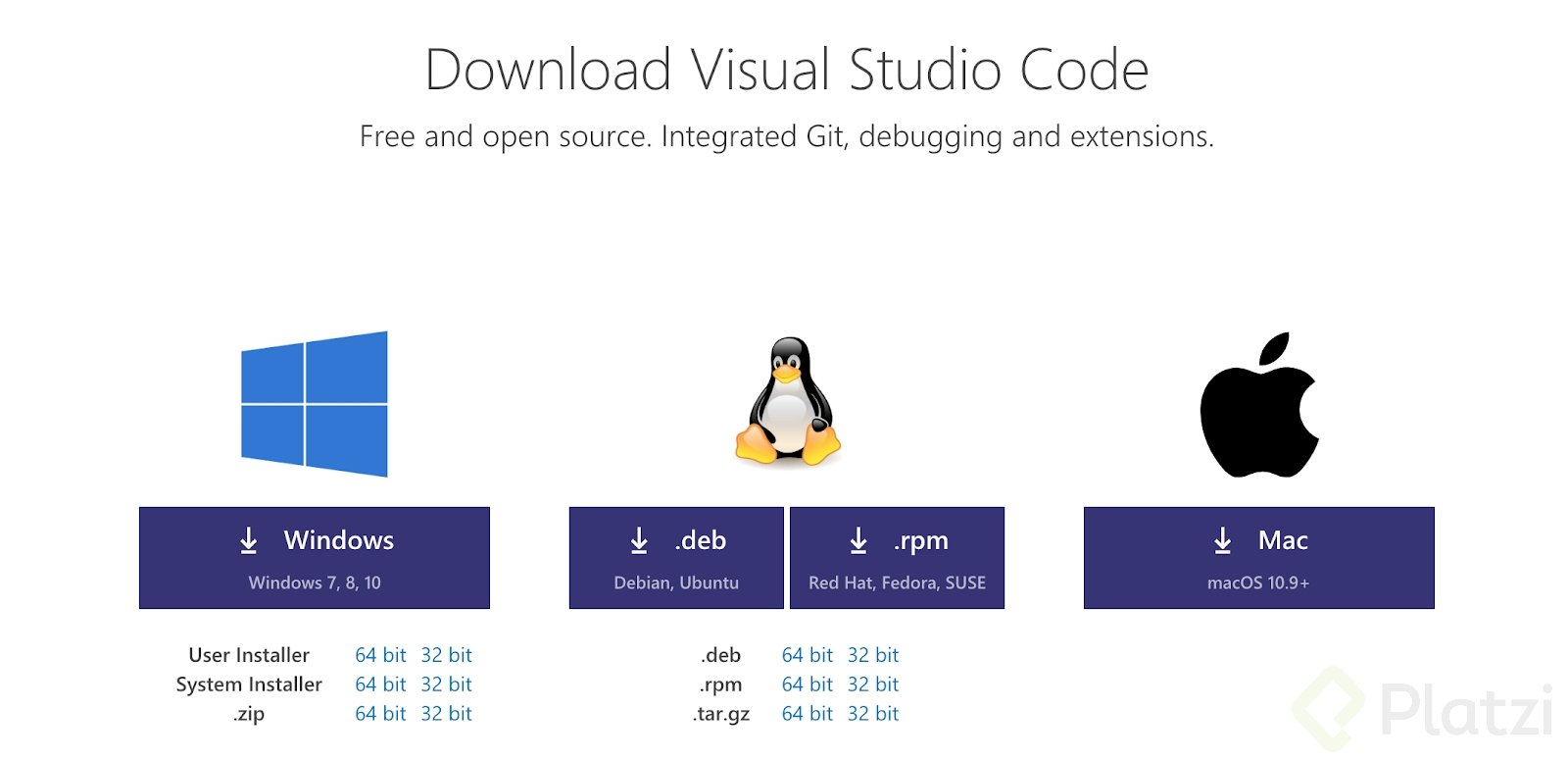Select Windows .zip 32 bit download
The height and width of the screenshot is (760, 1568).
tap(446, 714)
